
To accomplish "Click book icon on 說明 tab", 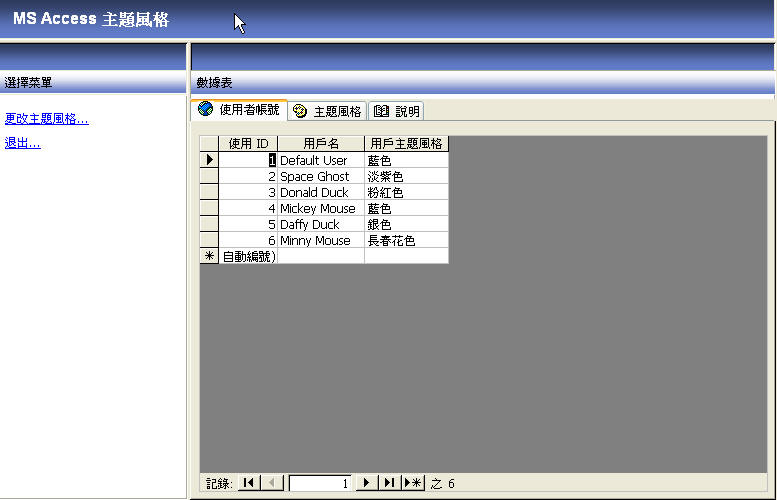I will tap(381, 111).
